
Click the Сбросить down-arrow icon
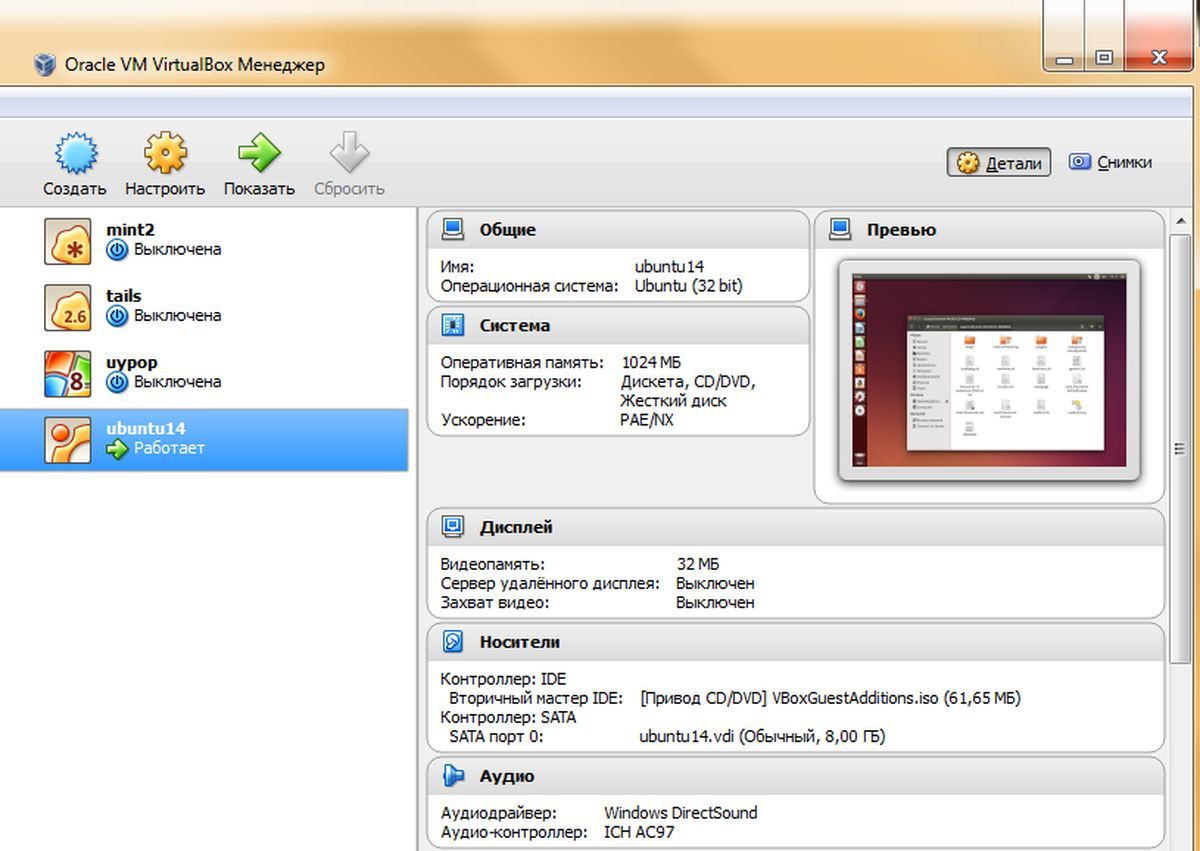click(349, 155)
